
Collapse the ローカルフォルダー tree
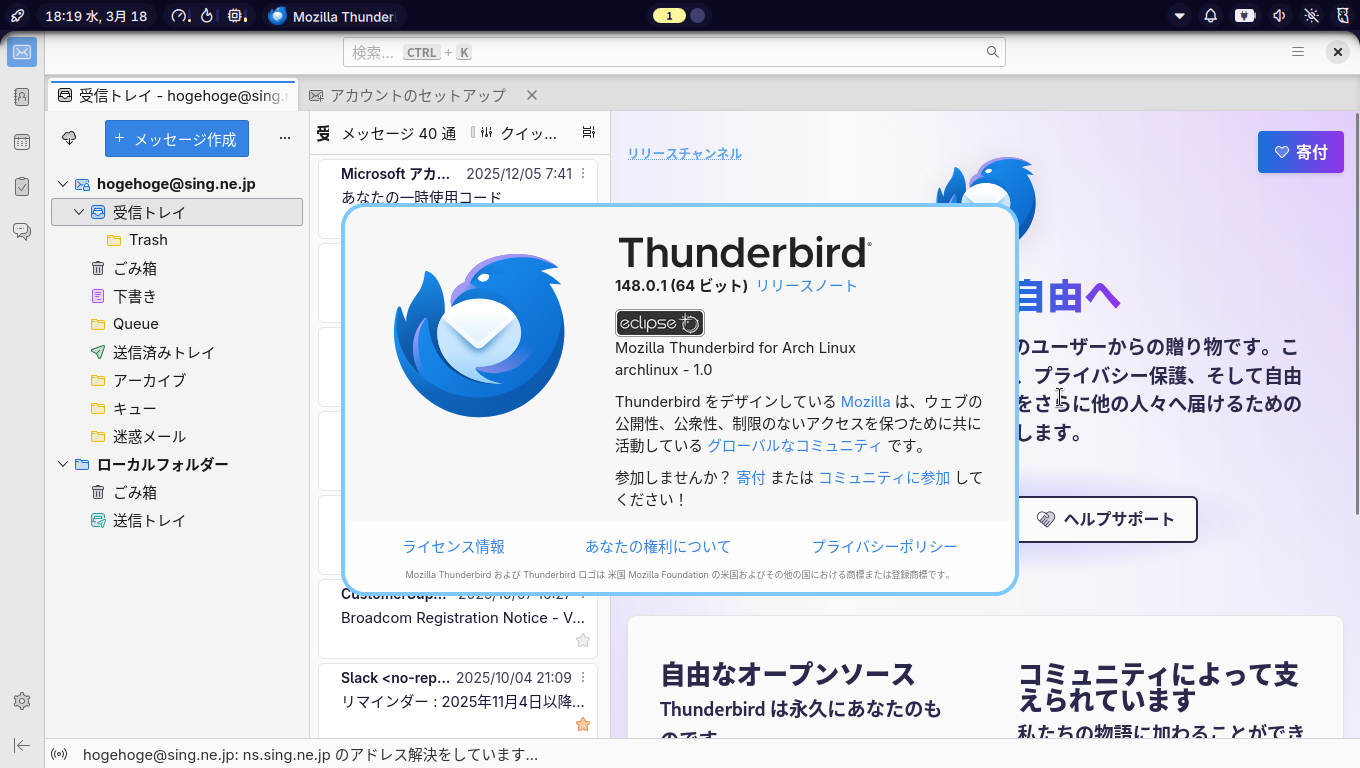(63, 464)
